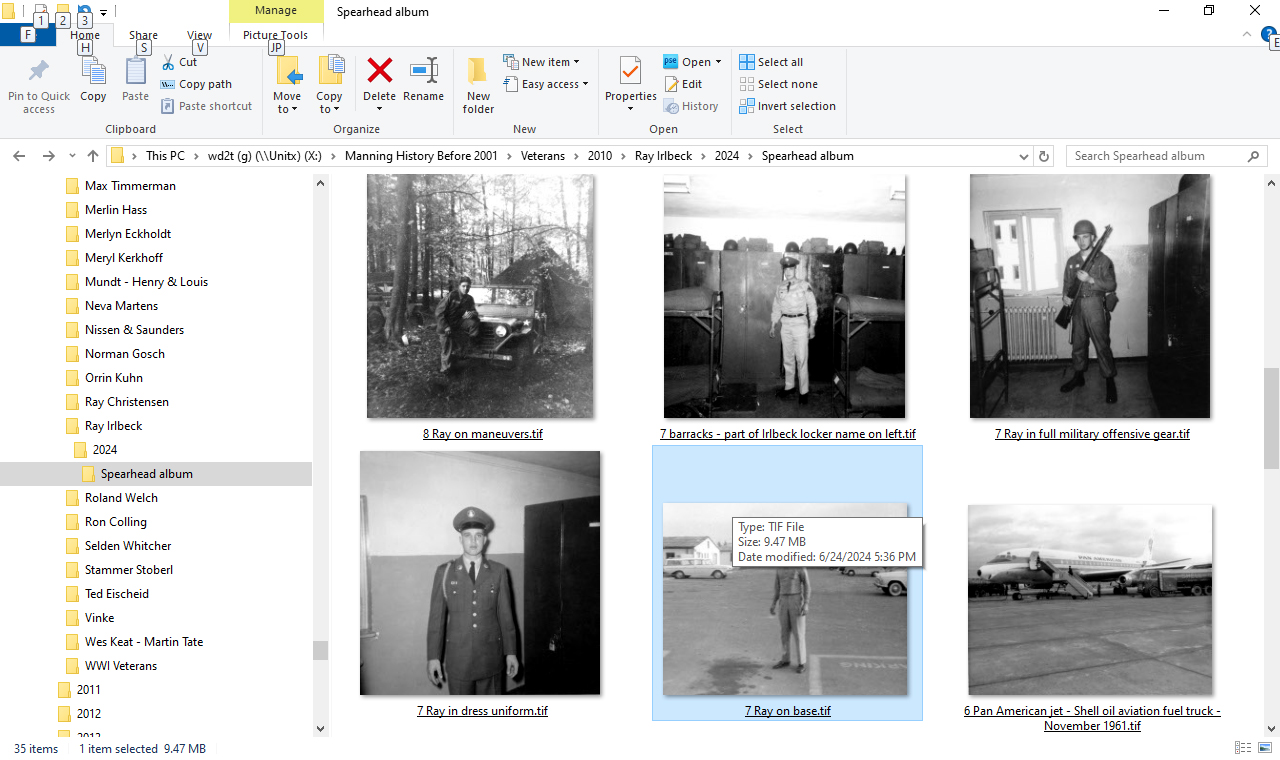Go up one folder level arrow
The width and height of the screenshot is (1280, 760).
pyautogui.click(x=93, y=156)
